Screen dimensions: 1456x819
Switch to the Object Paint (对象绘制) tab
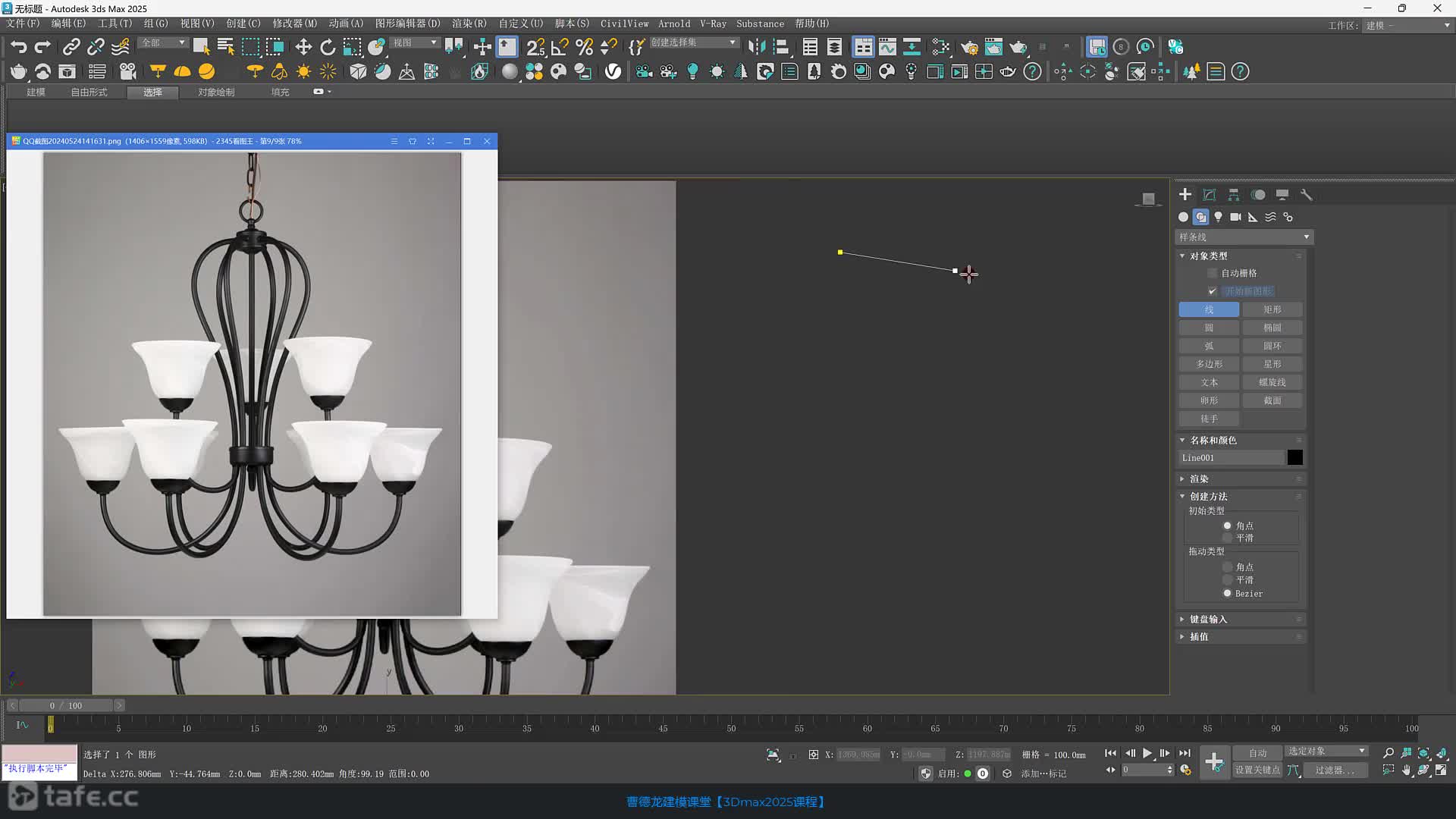pyautogui.click(x=216, y=93)
